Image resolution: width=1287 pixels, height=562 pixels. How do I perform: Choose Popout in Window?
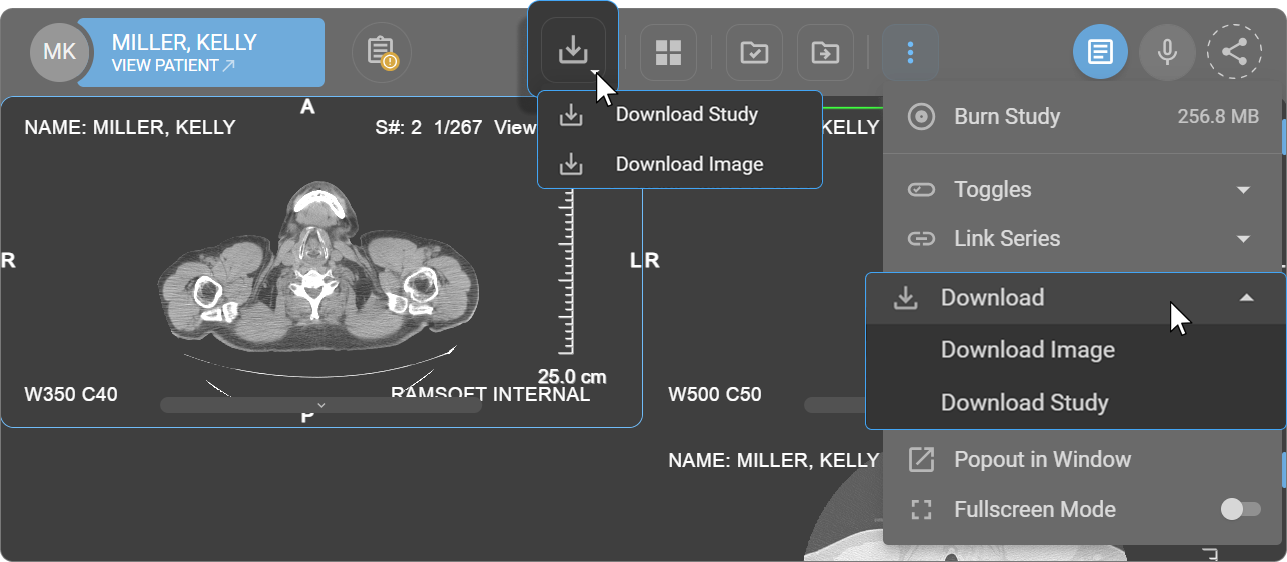pos(1082,460)
